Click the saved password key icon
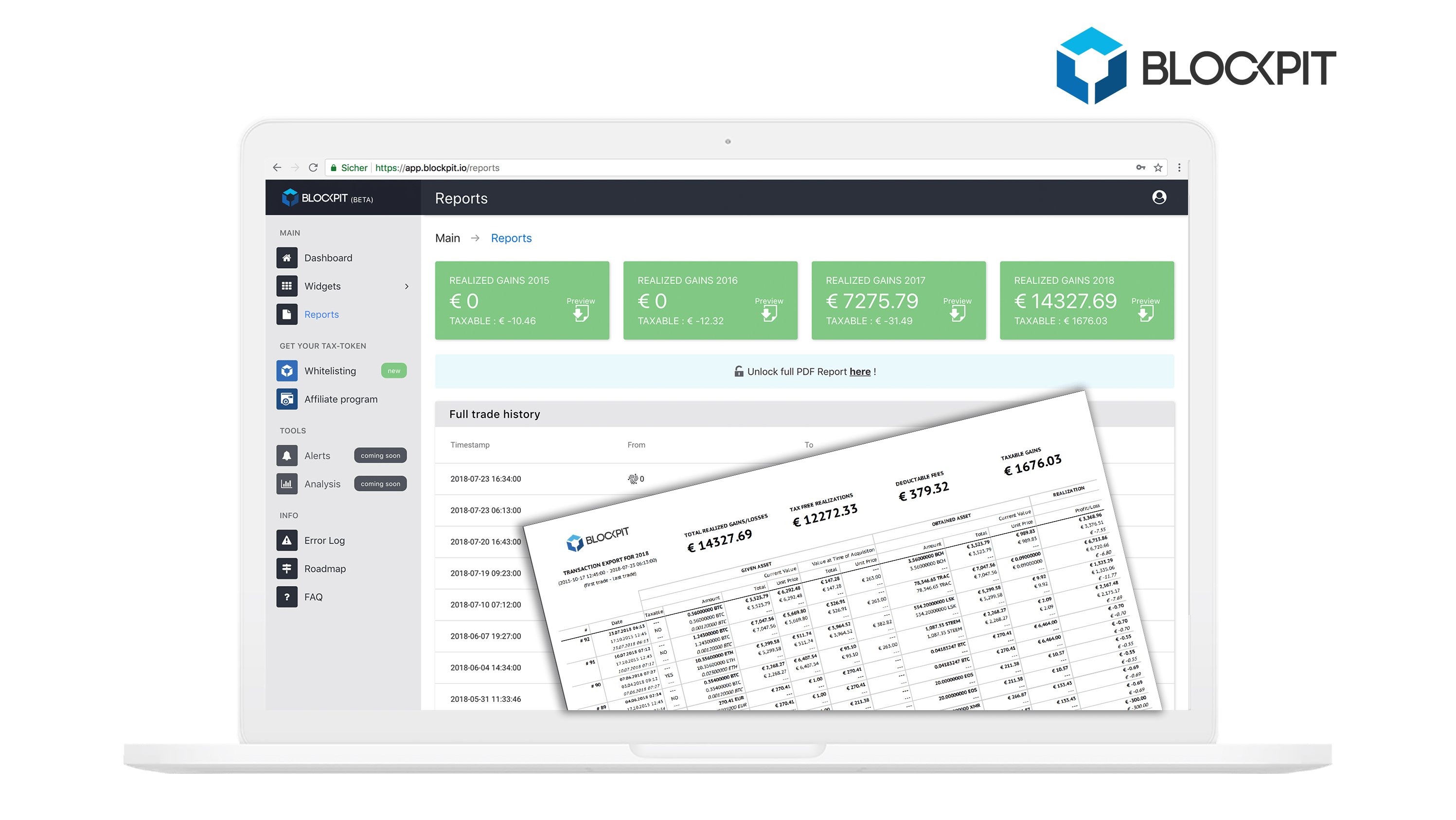 [x=1140, y=167]
